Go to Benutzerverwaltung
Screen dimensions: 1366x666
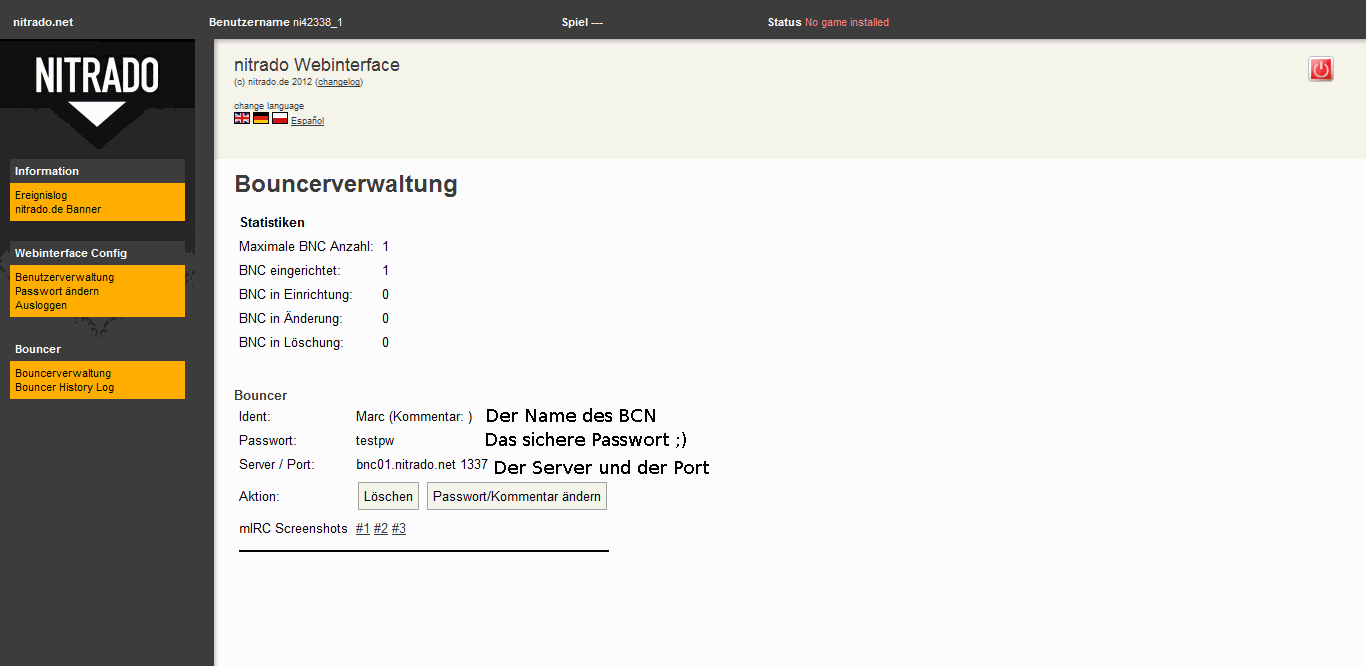tap(64, 278)
